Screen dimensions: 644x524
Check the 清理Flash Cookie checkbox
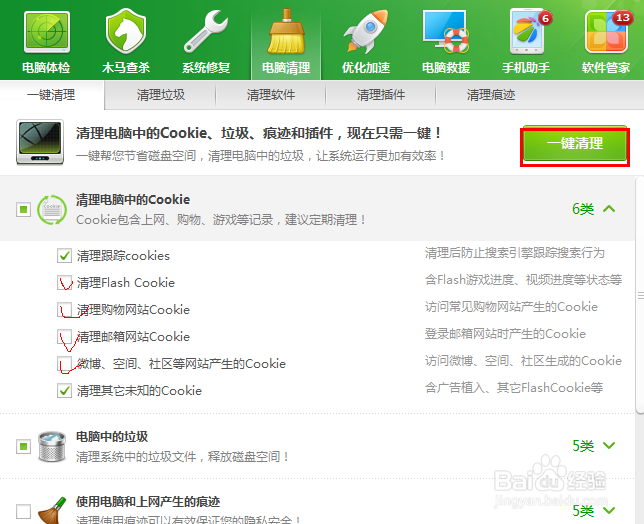pos(64,283)
